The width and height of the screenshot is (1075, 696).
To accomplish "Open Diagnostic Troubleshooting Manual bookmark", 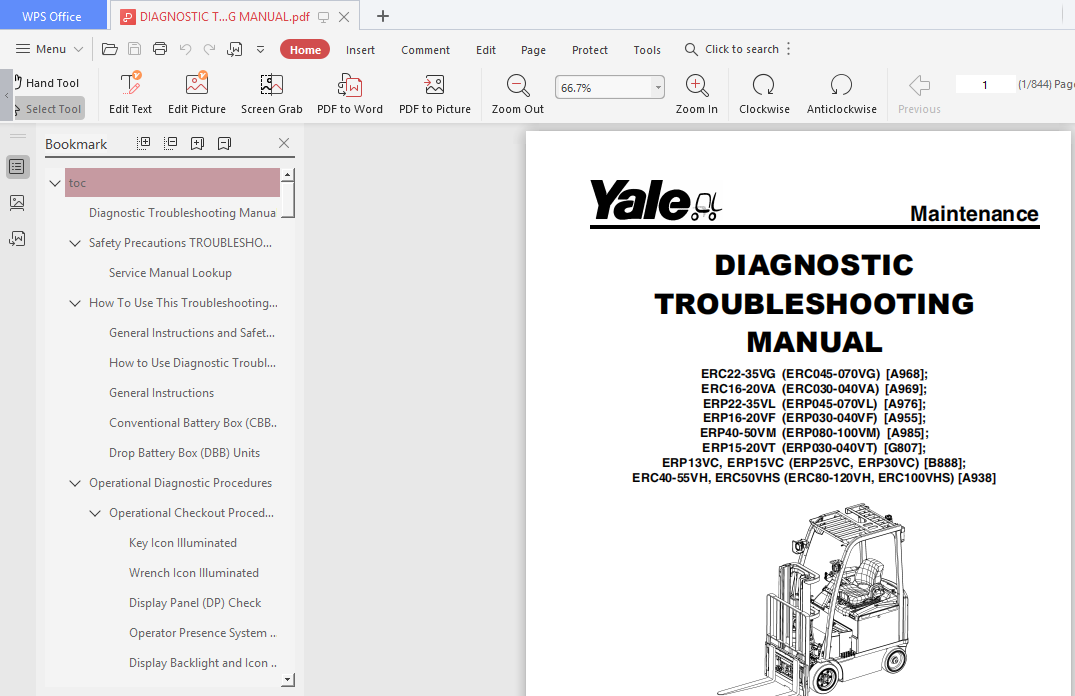I will [182, 213].
